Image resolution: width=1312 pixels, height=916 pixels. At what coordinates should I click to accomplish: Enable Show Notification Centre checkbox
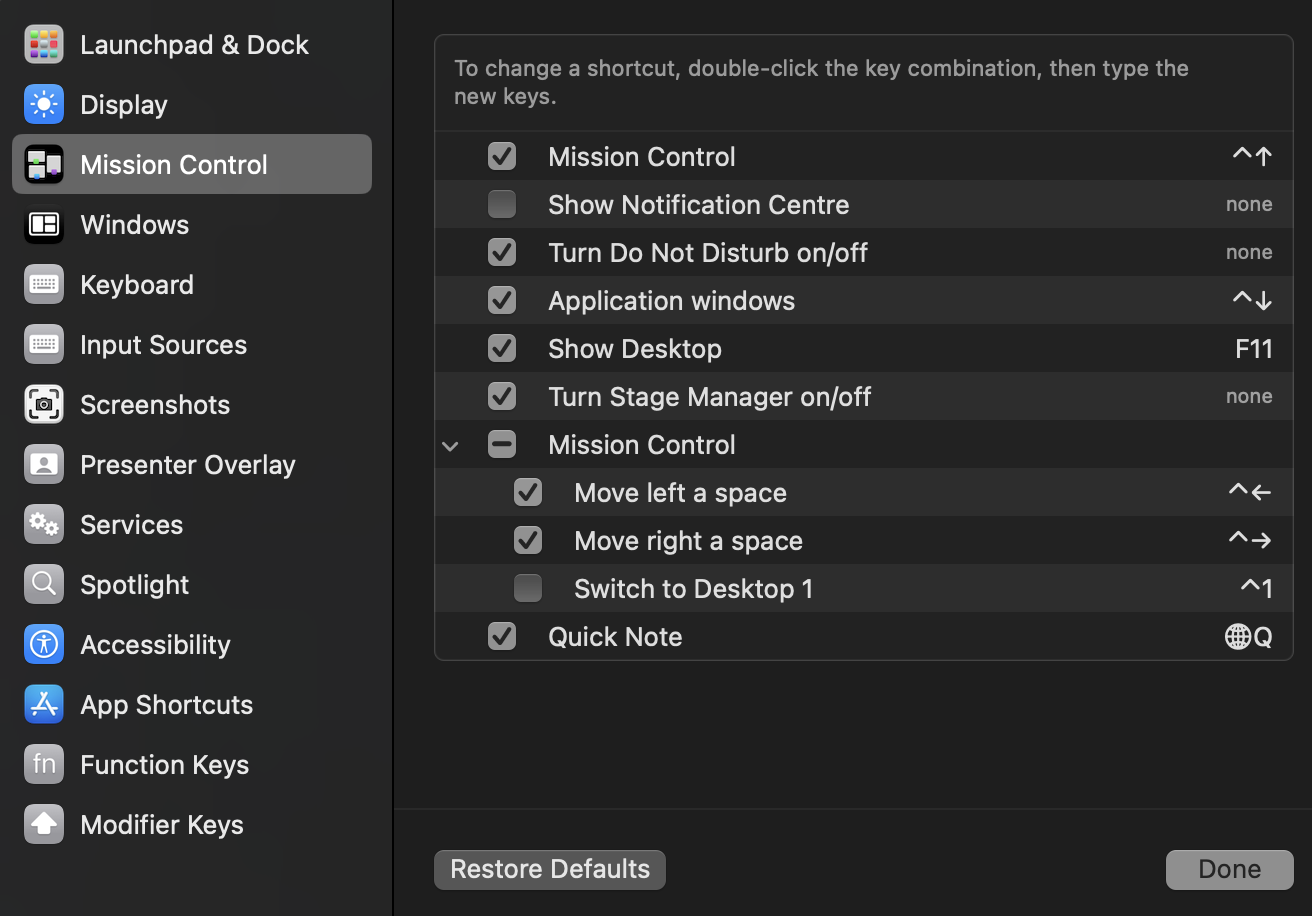(x=502, y=205)
